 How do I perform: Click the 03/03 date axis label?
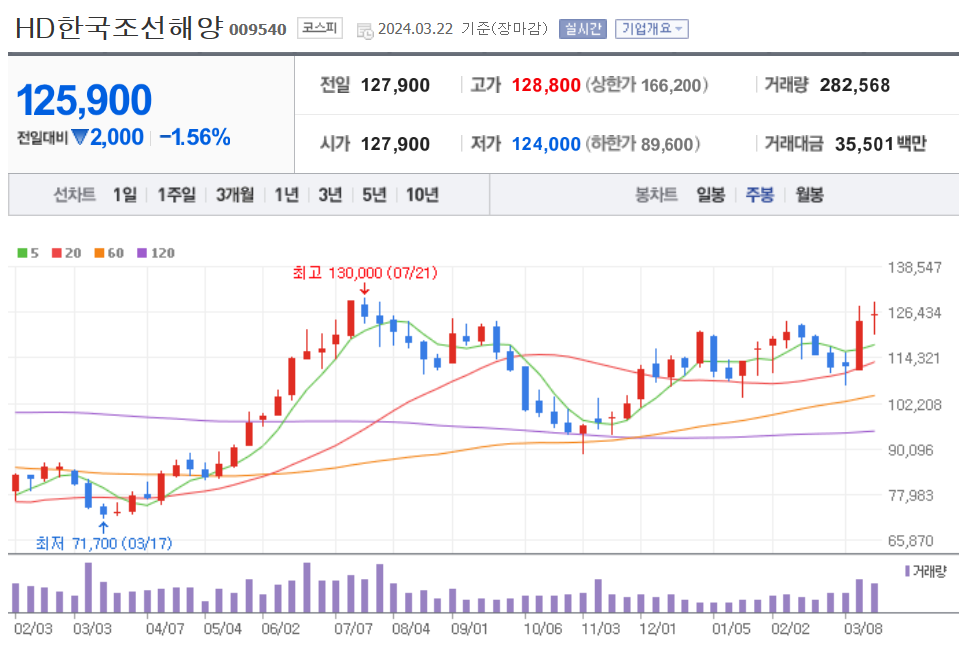click(92, 629)
